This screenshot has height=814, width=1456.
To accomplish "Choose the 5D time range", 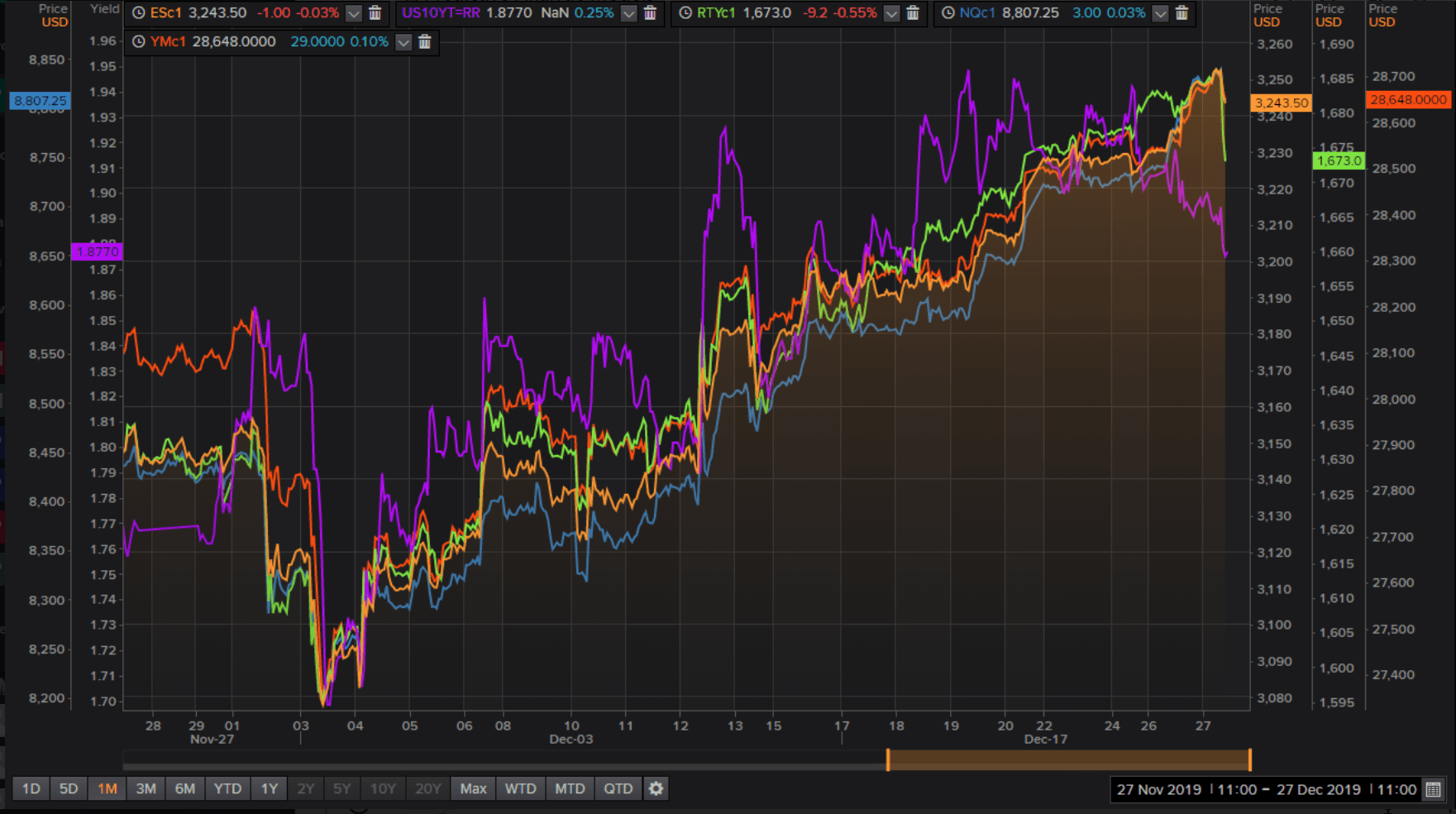I will click(69, 788).
